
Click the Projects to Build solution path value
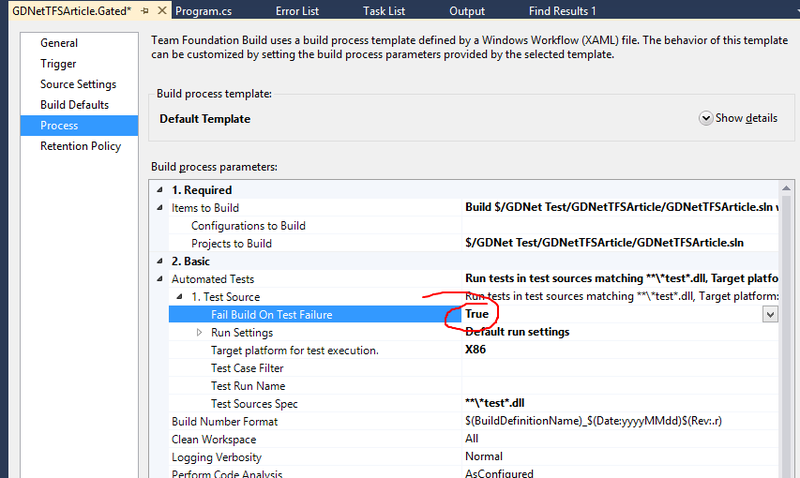[604, 243]
